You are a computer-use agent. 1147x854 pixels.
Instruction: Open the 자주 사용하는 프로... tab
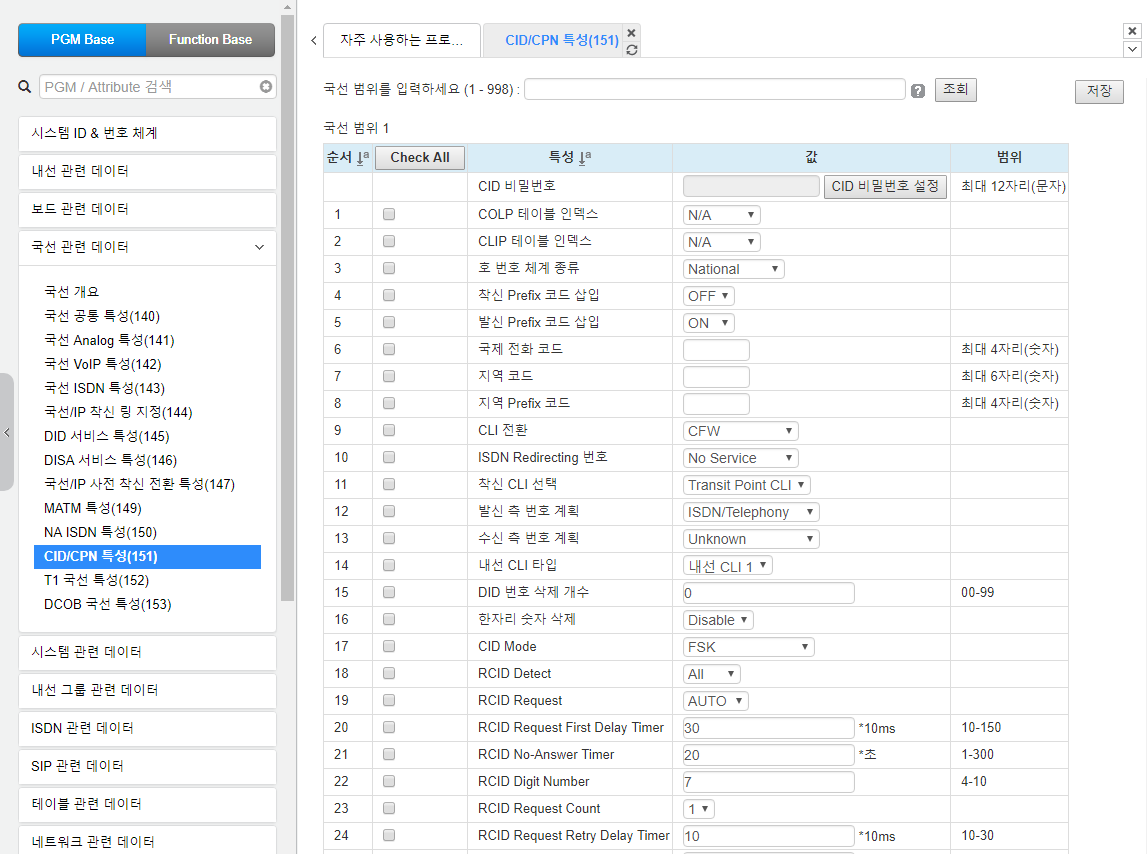pos(402,40)
